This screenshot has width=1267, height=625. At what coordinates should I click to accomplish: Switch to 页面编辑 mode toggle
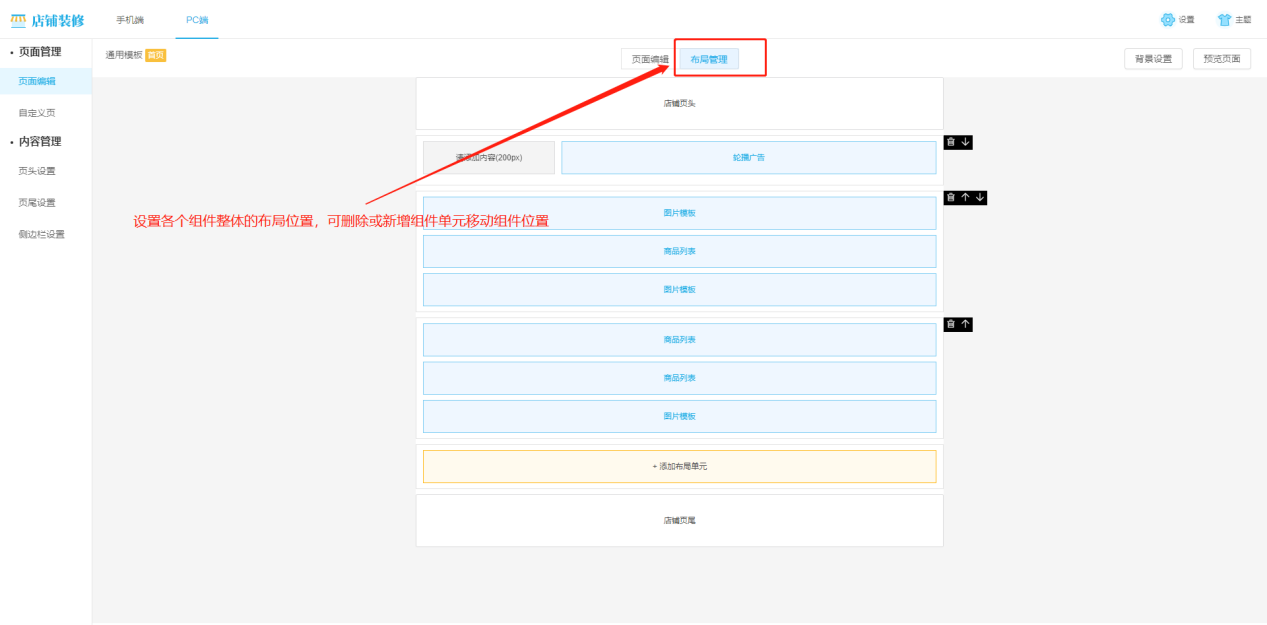tap(650, 59)
